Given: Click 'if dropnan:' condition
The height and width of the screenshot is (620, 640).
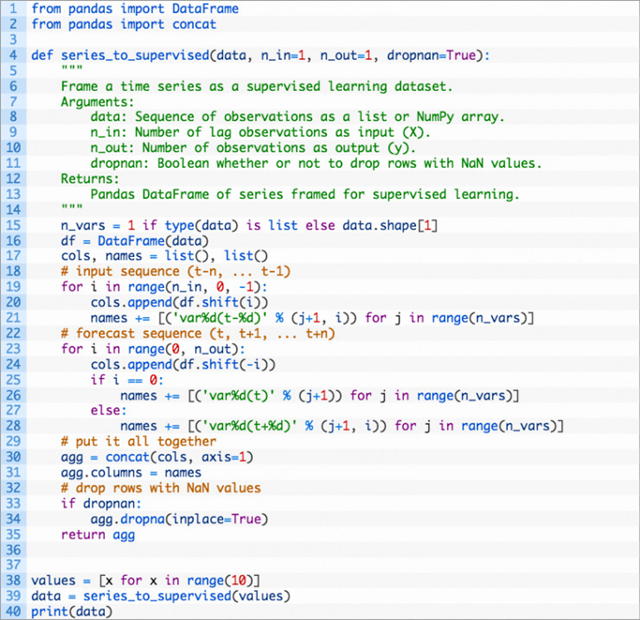Looking at the screenshot, I should (x=101, y=504).
